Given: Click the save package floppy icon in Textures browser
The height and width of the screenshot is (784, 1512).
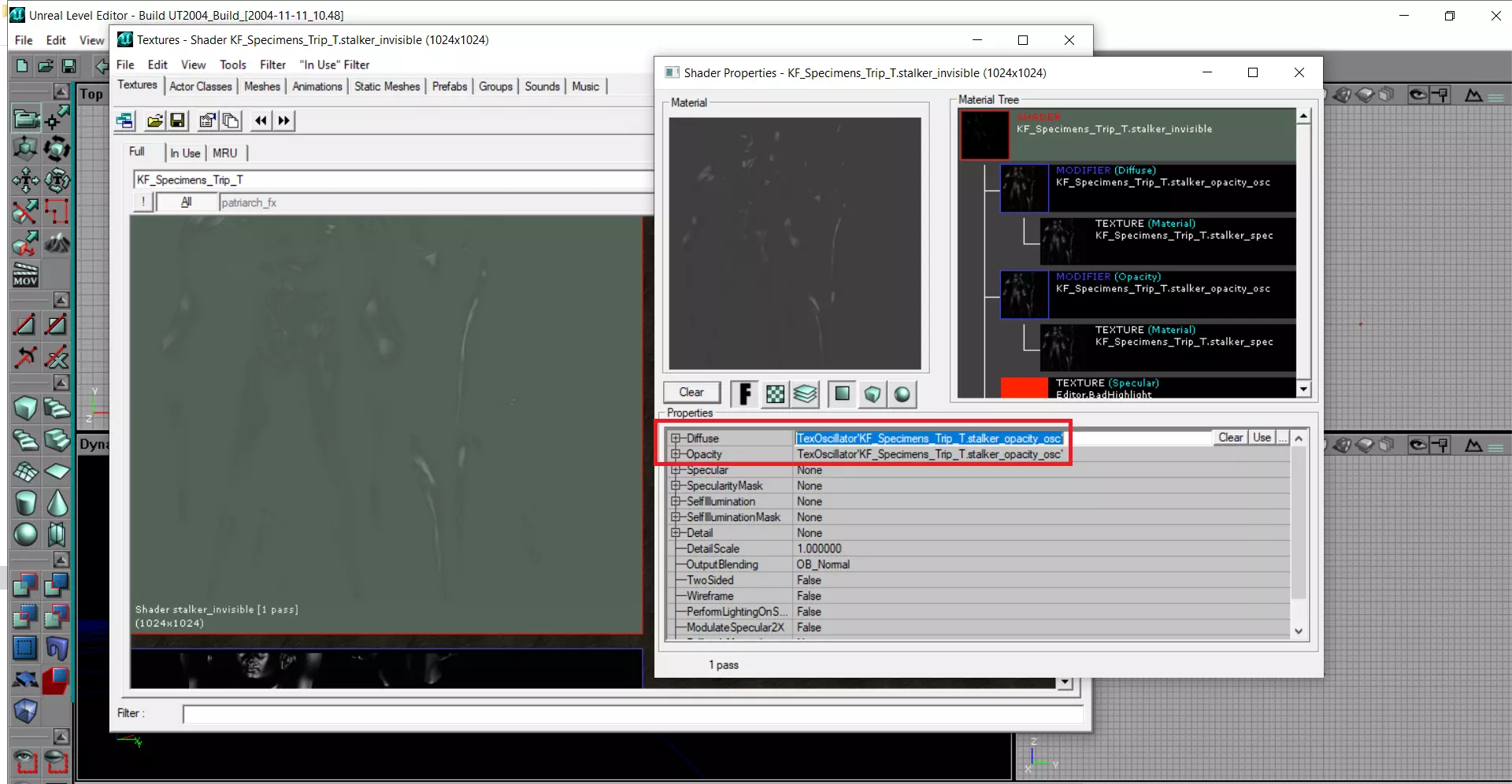Looking at the screenshot, I should tap(177, 120).
